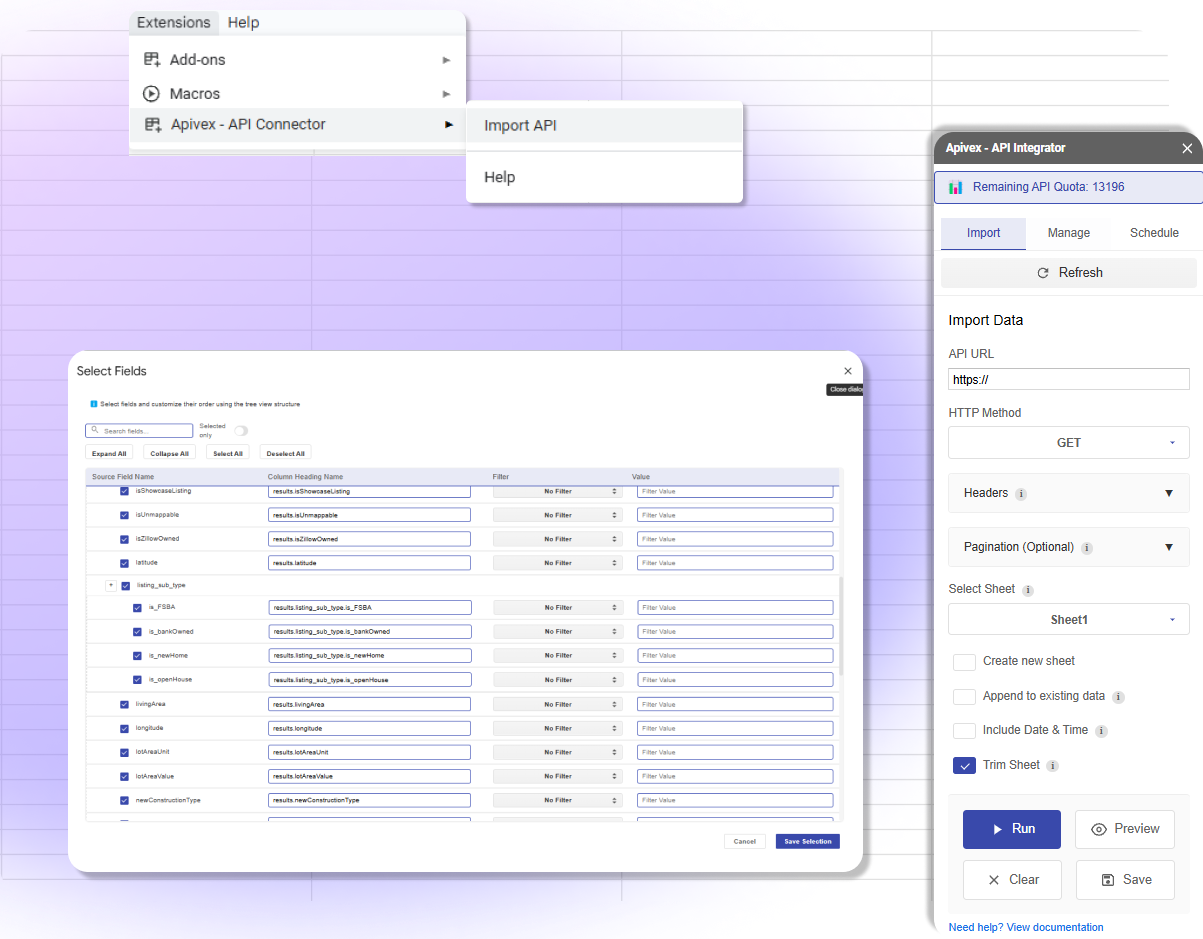Screen dimensions: 1203x939
Task: Uncheck the Trim Sheet checkbox
Action: coord(964,766)
